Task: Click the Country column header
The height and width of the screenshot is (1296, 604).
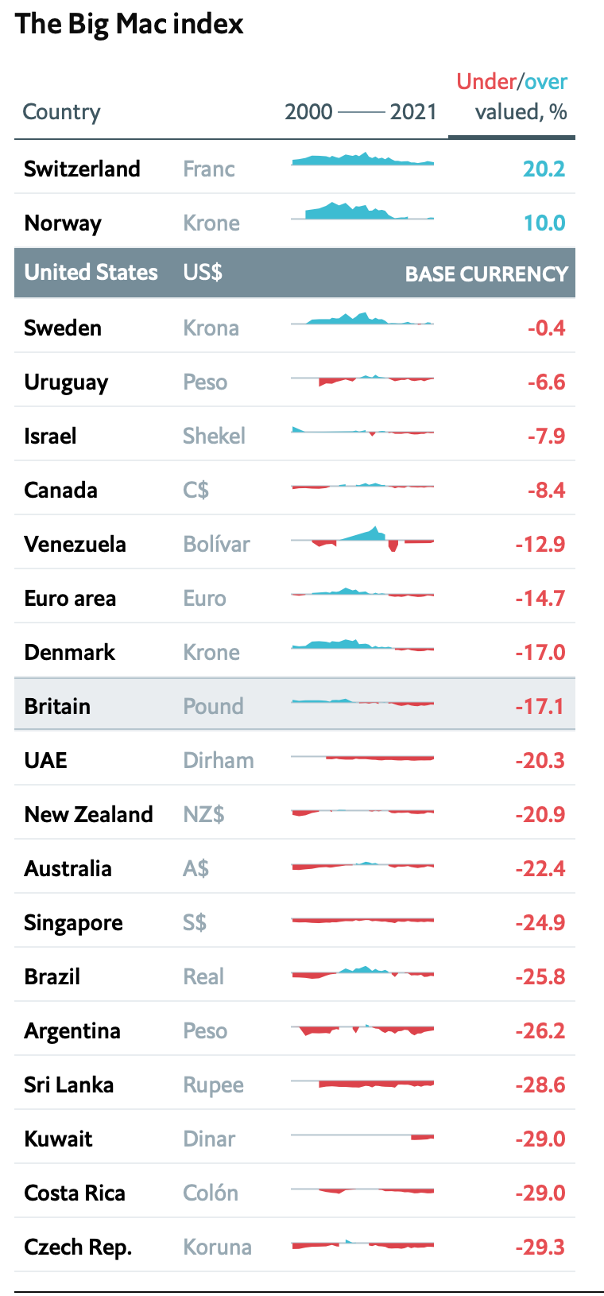Action: click(x=61, y=111)
